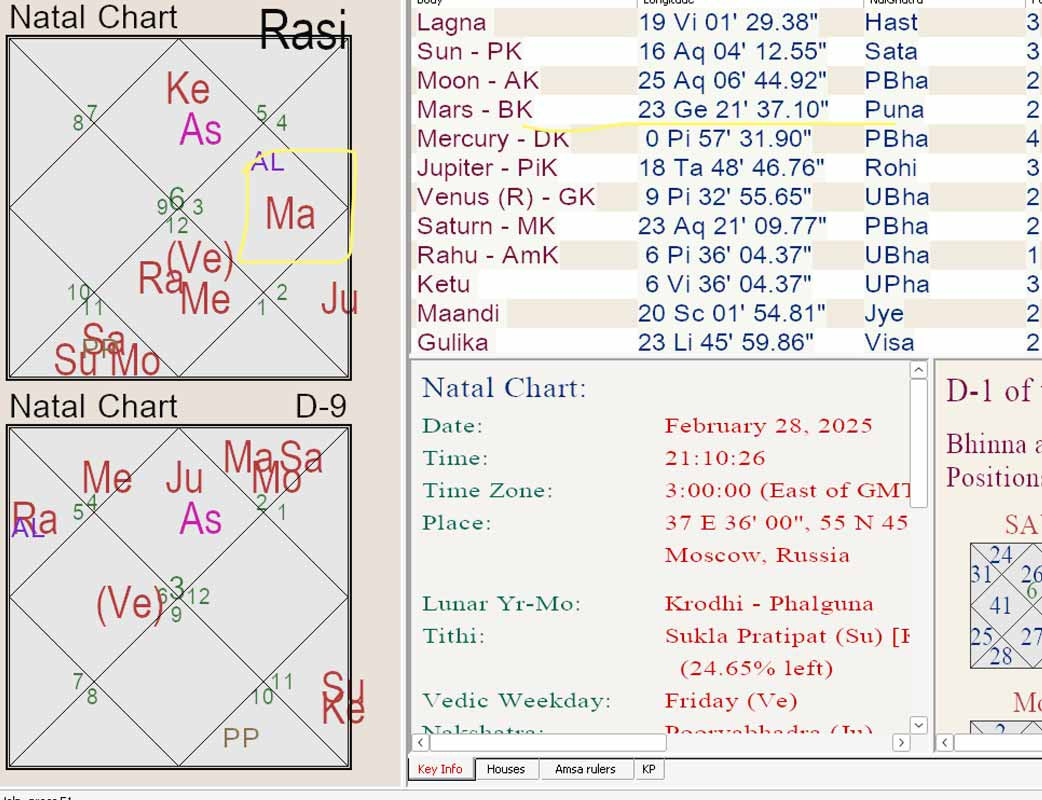This screenshot has width=1042, height=800.
Task: Select the Lagna row in planet table
Action: (x=452, y=22)
